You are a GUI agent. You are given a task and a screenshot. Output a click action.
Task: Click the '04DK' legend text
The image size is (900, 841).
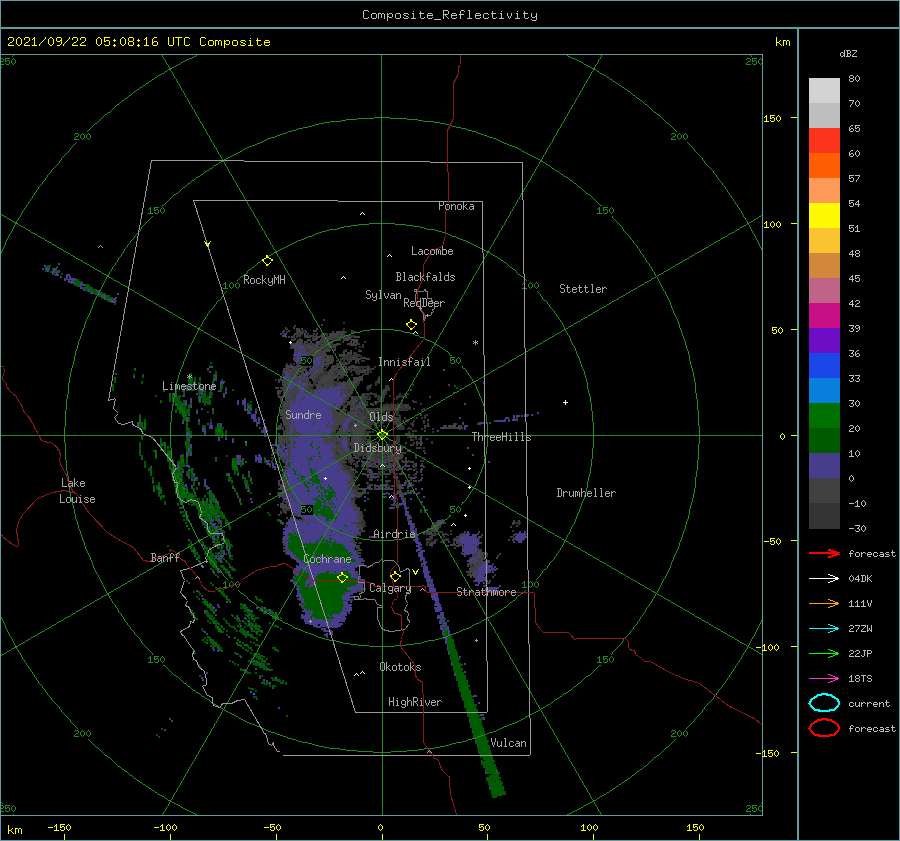pos(860,579)
